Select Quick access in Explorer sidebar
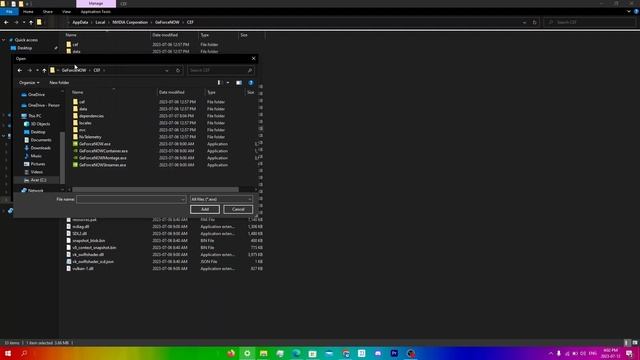Screen dimensions: 640x360 click(x=26, y=40)
